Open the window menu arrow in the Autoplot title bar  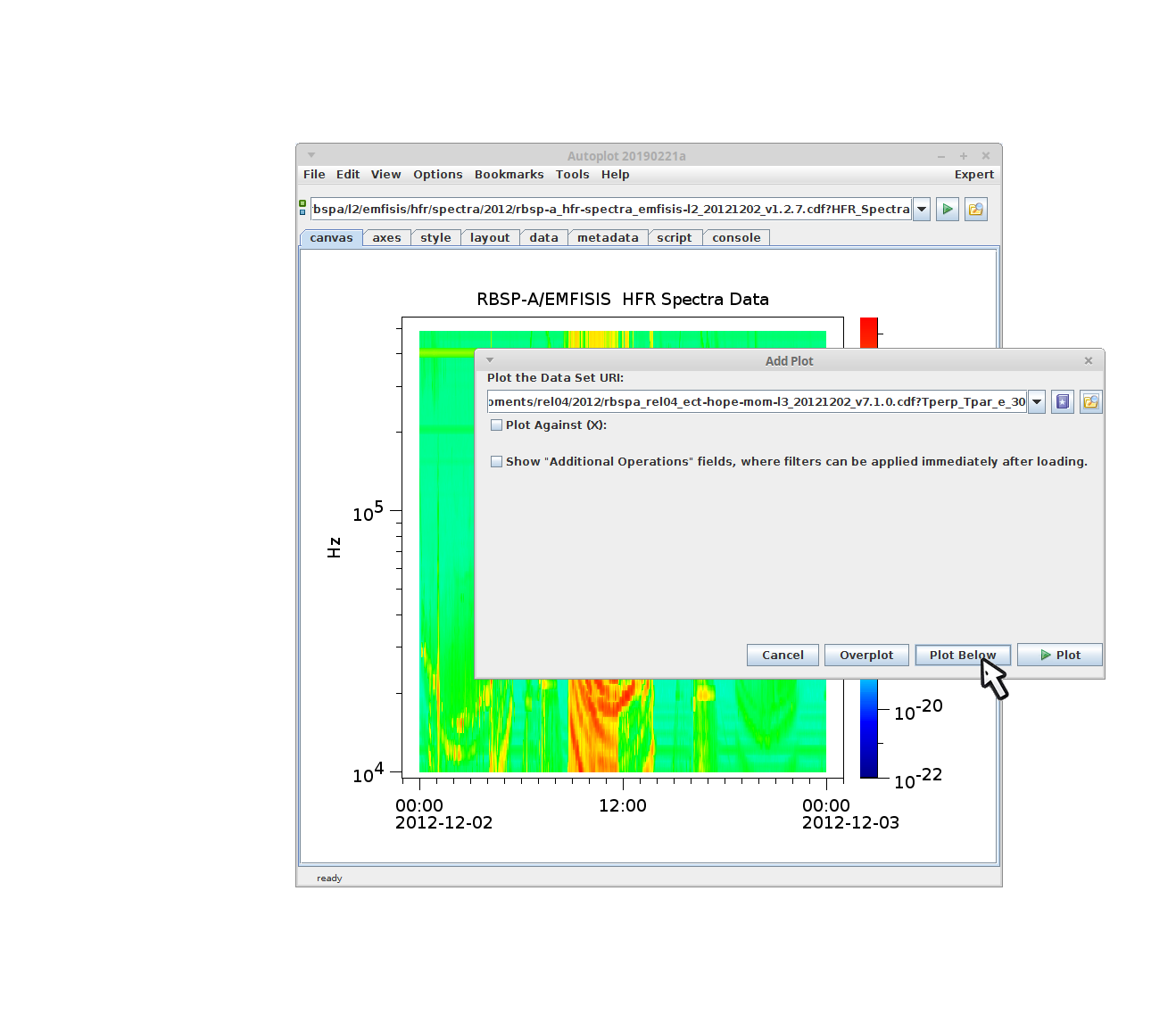[311, 155]
